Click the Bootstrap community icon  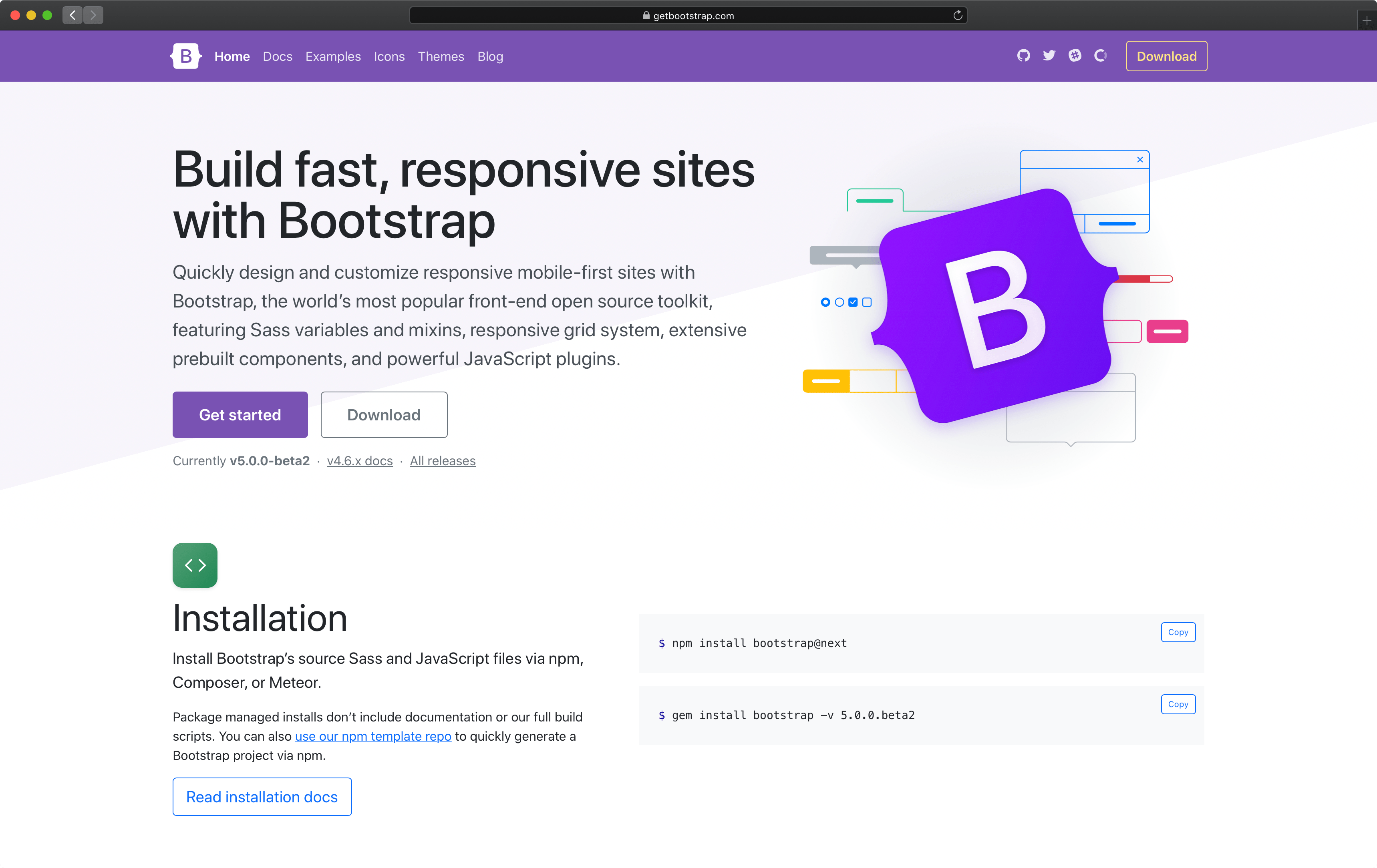point(1073,55)
